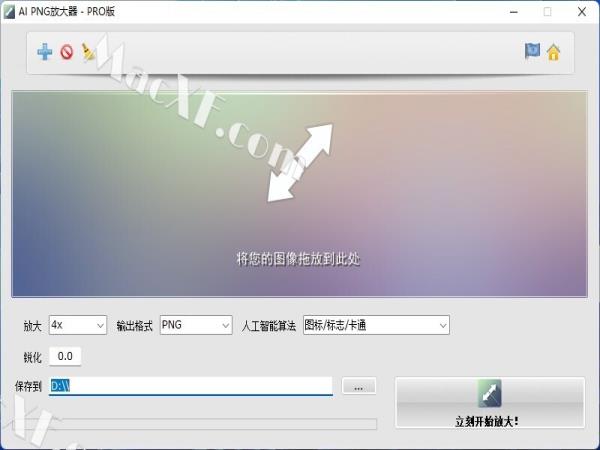Click the 输出格式 label
Viewport: 600px width, 450px height.
tap(134, 326)
